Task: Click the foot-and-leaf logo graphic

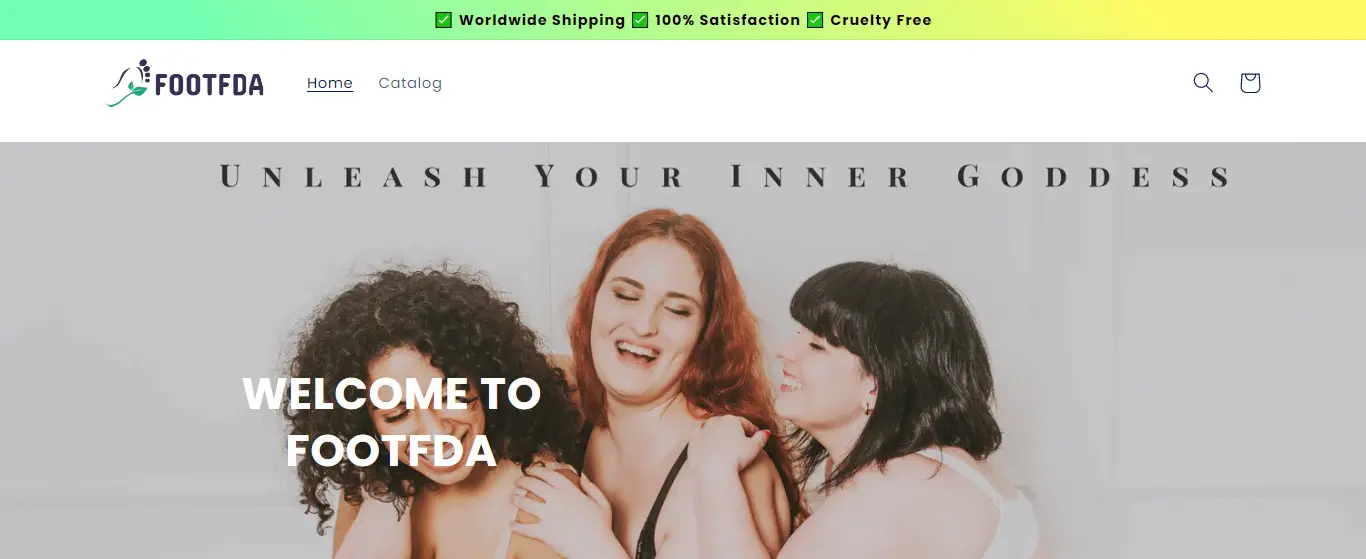Action: [x=128, y=83]
